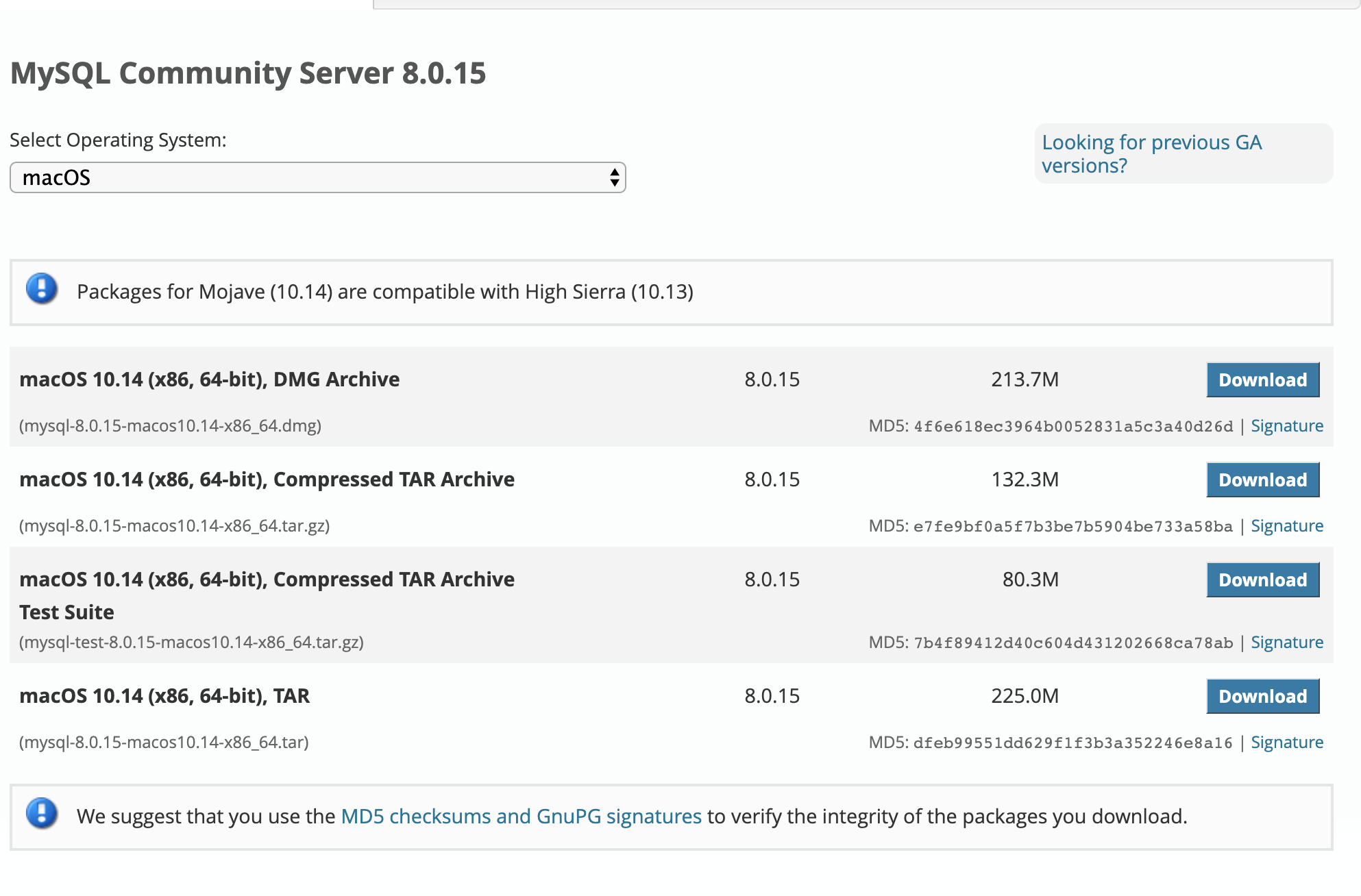Screen dimensions: 1361x896
Task: Click the info icon beside checksum suggestion
Action: coord(42,814)
